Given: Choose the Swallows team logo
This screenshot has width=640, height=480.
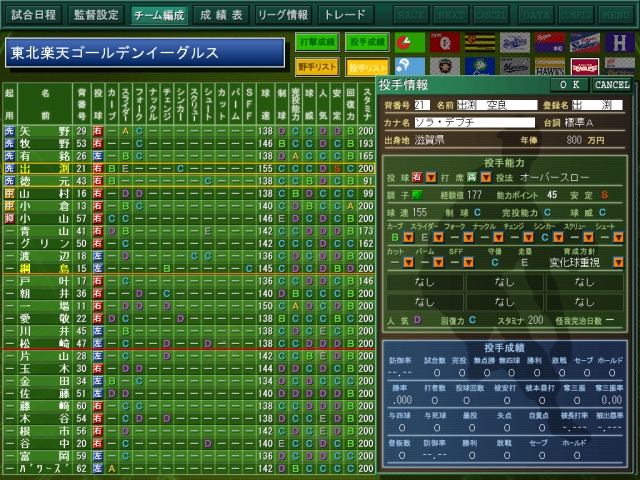Looking at the screenshot, I should click(585, 42).
